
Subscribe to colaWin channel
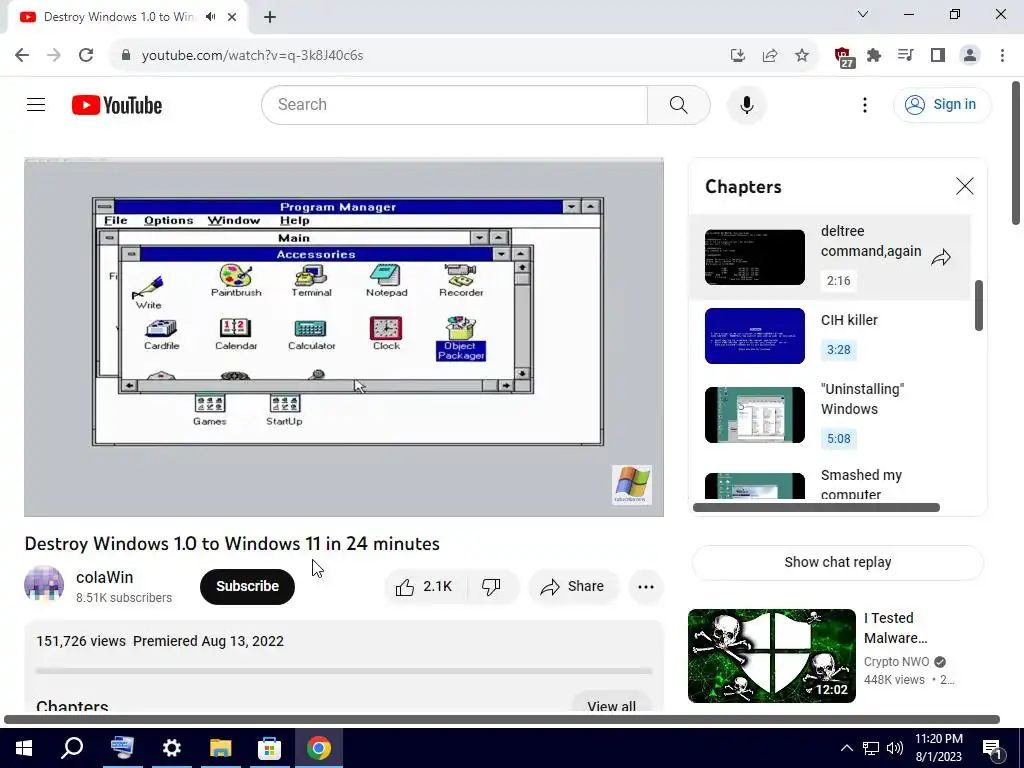tap(247, 586)
